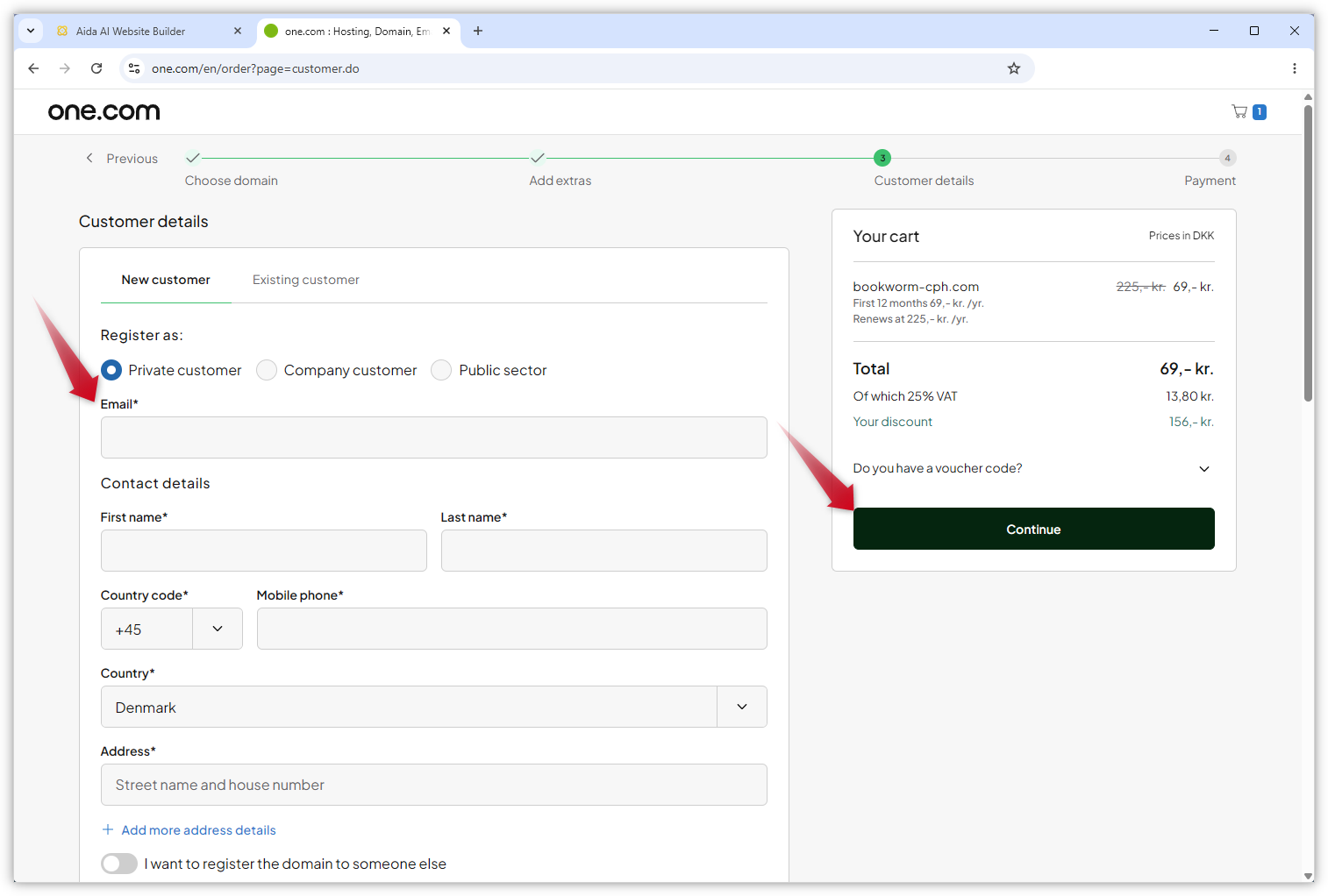
Task: Click into the Mobile phone field
Action: click(512, 629)
